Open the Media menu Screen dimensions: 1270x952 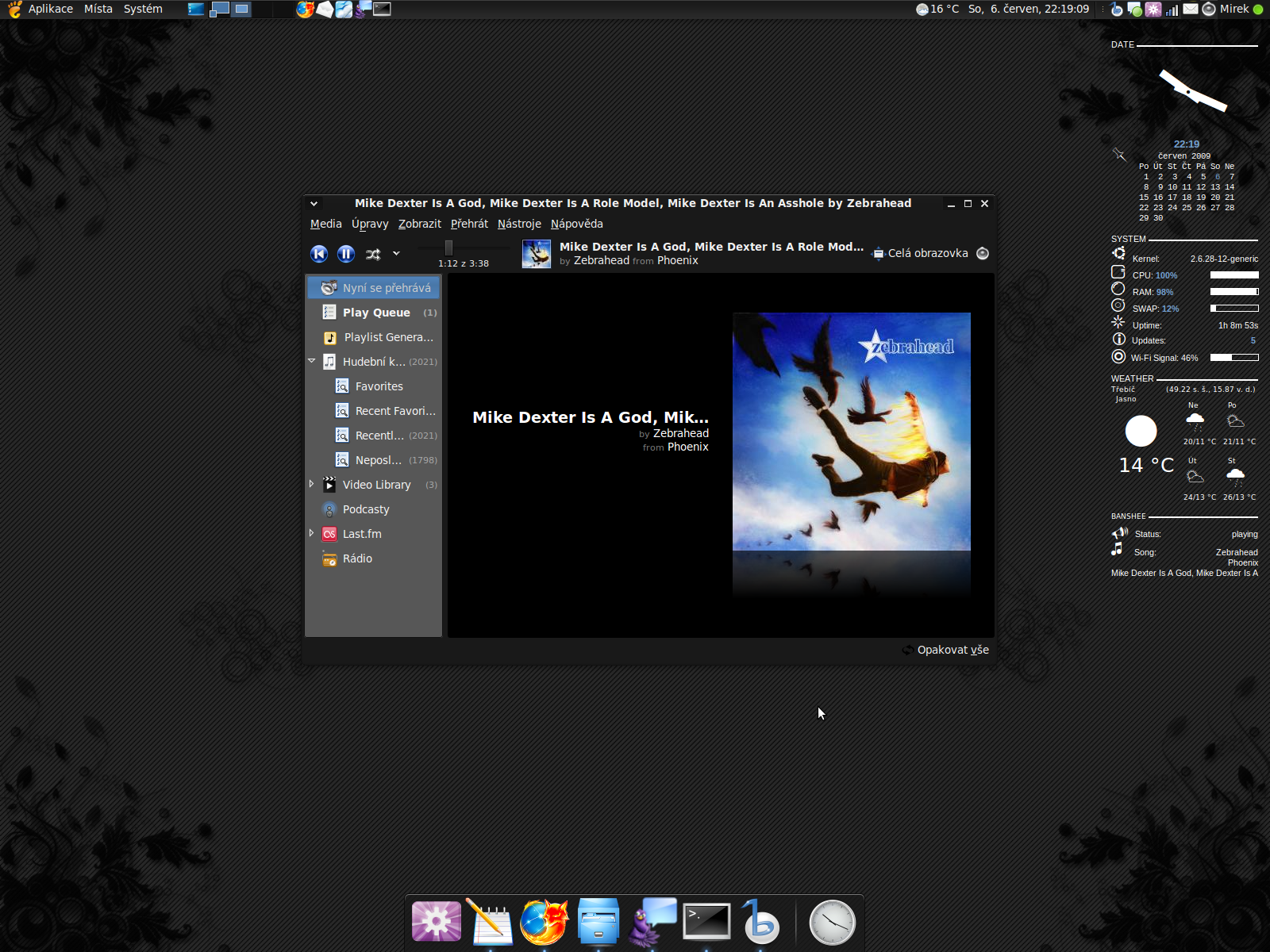point(326,224)
